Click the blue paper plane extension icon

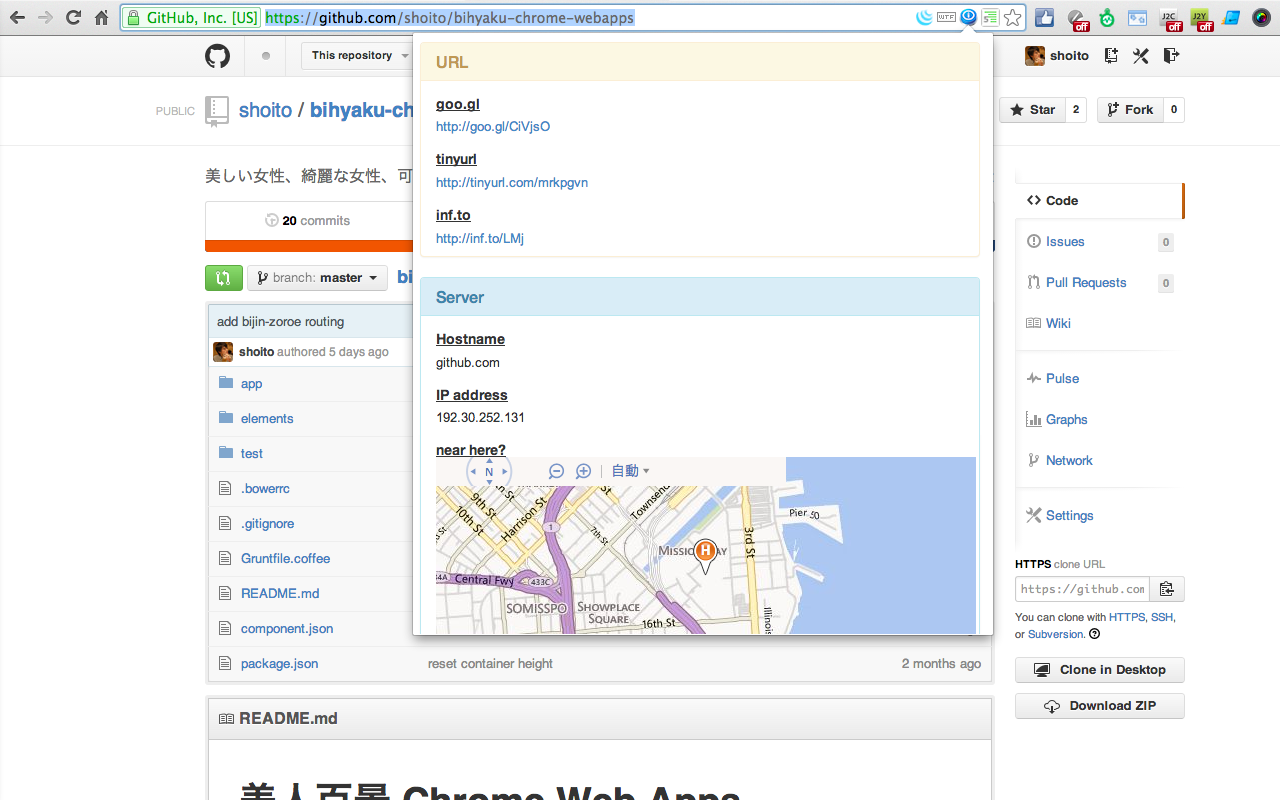point(1232,18)
